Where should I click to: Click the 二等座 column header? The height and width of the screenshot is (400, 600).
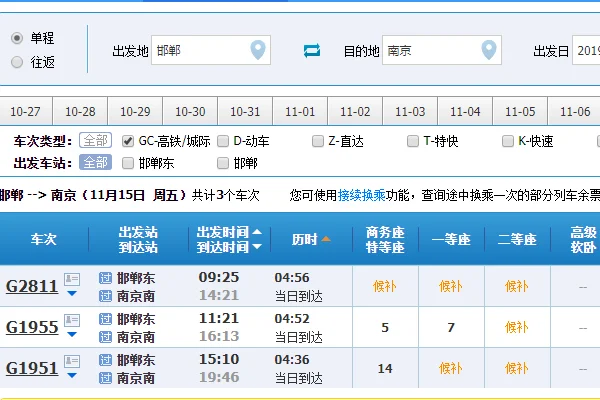[517, 240]
